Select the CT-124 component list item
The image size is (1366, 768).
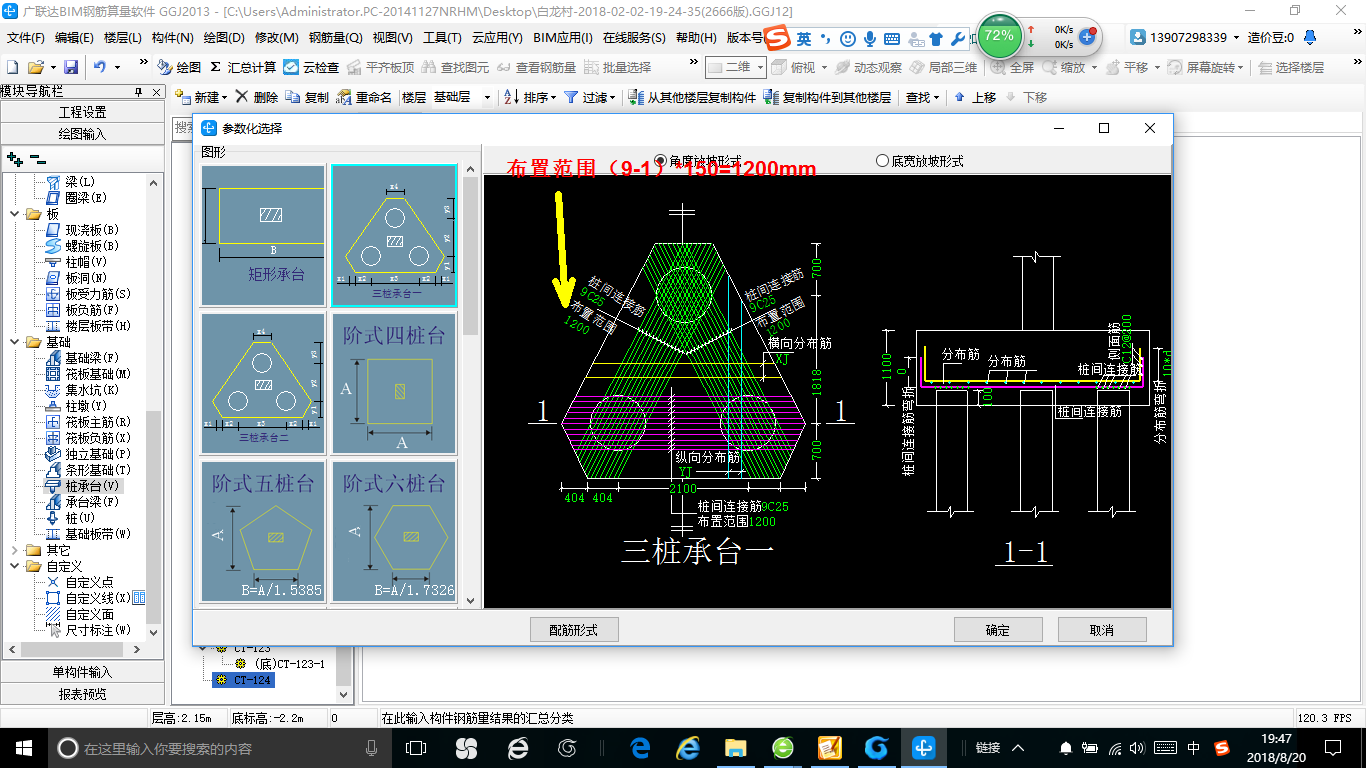(243, 680)
